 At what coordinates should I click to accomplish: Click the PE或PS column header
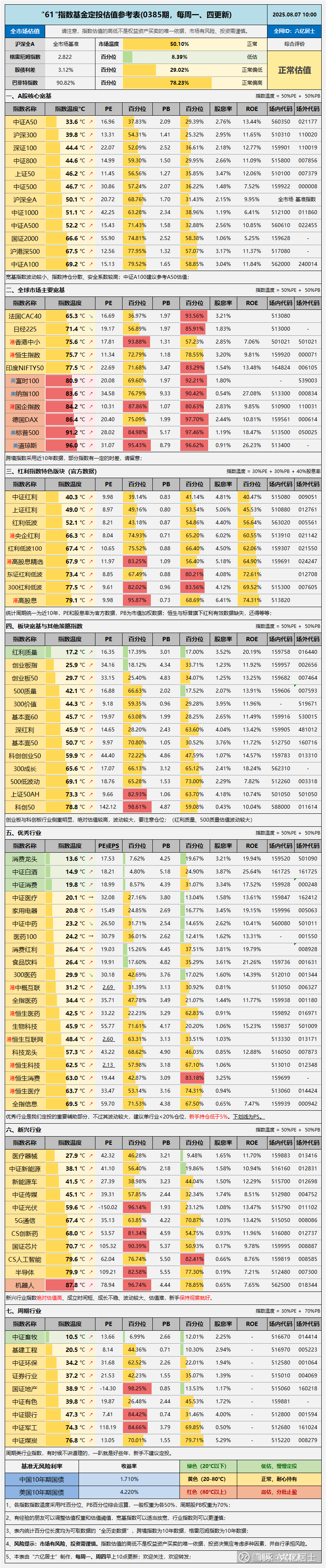pyautogui.click(x=108, y=846)
